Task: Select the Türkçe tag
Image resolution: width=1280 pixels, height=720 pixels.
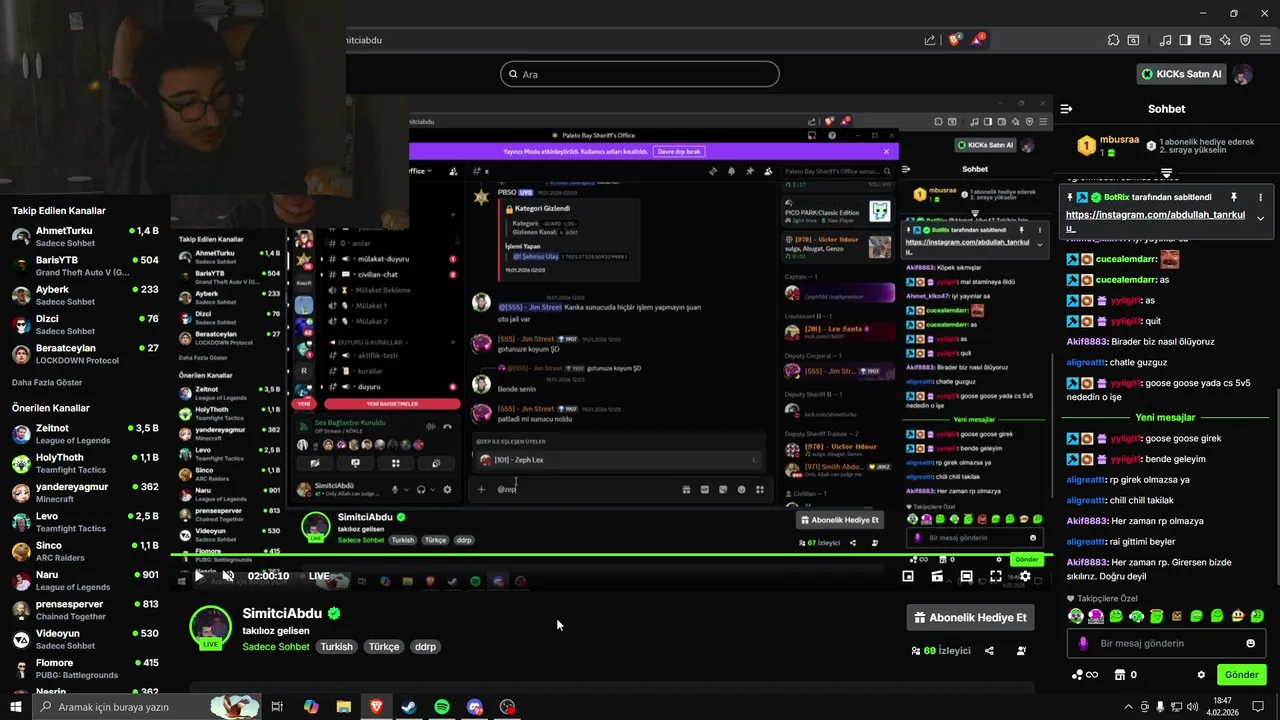Action: pos(384,647)
